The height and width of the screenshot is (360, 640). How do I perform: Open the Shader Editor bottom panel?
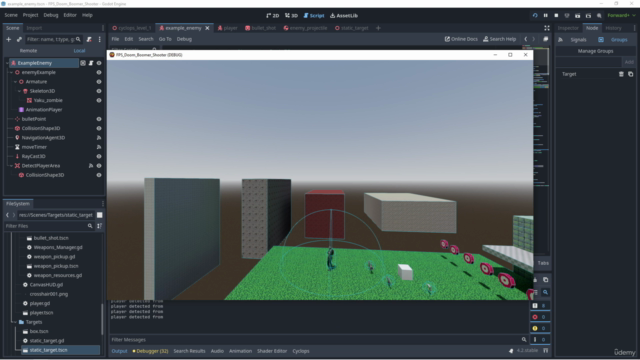(272, 351)
